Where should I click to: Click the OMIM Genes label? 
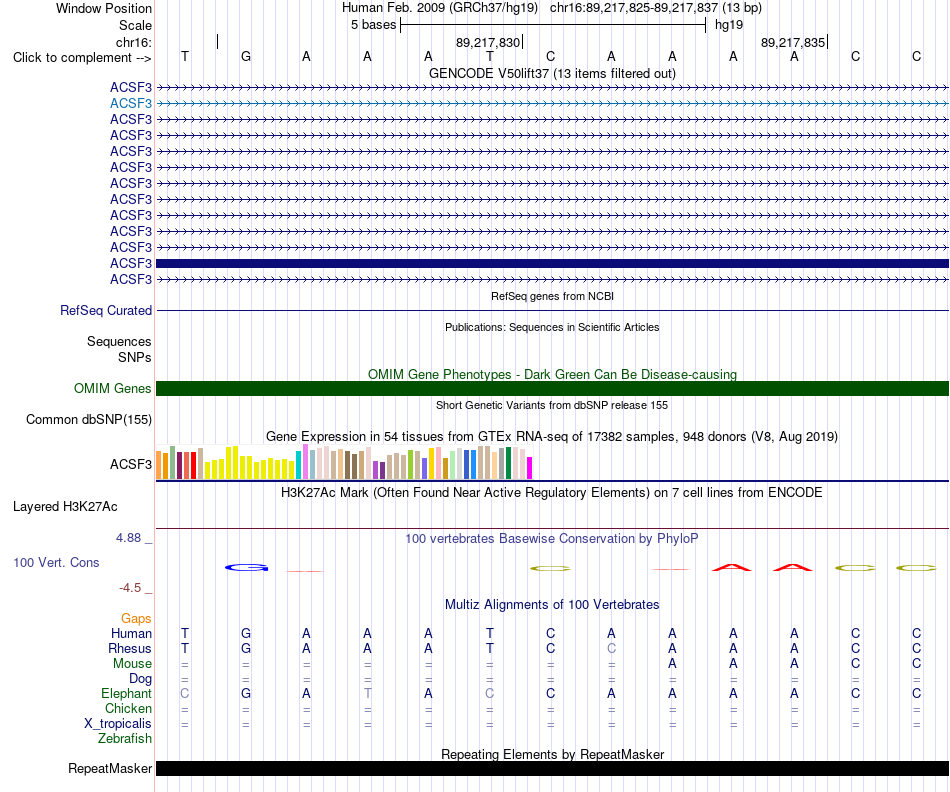click(x=112, y=388)
